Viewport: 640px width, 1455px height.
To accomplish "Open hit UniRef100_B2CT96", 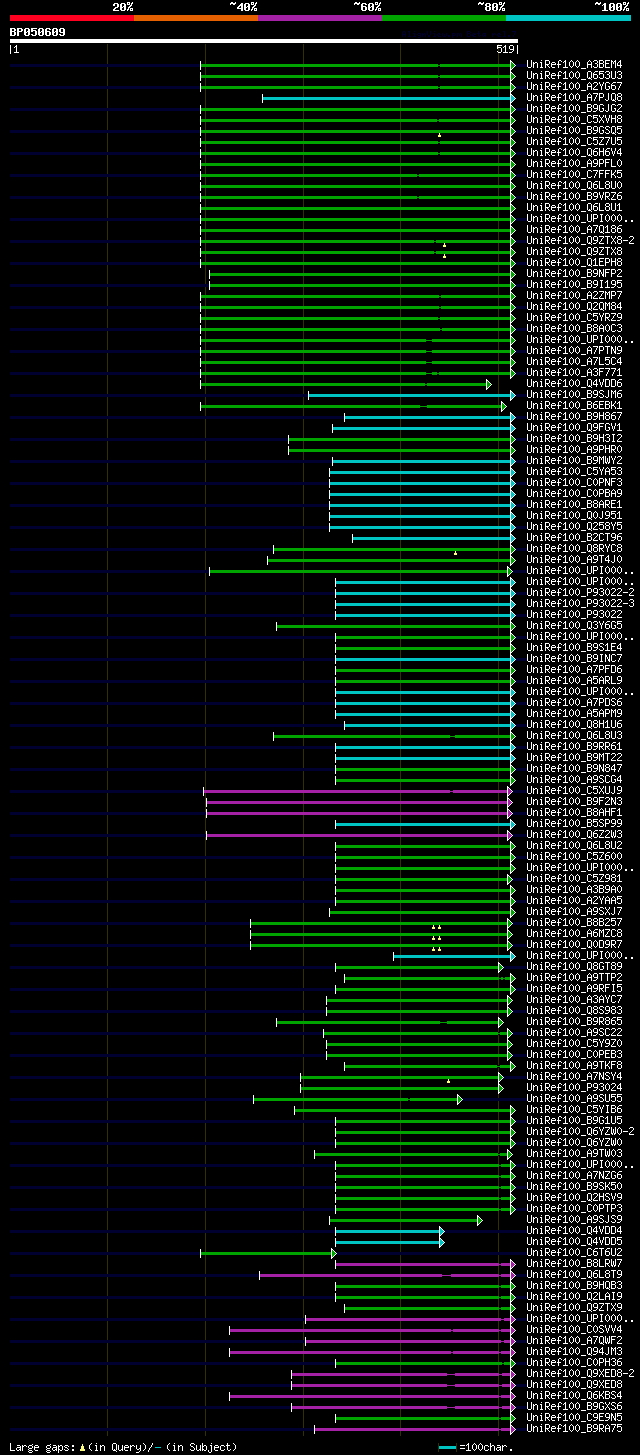I will tap(574, 538).
